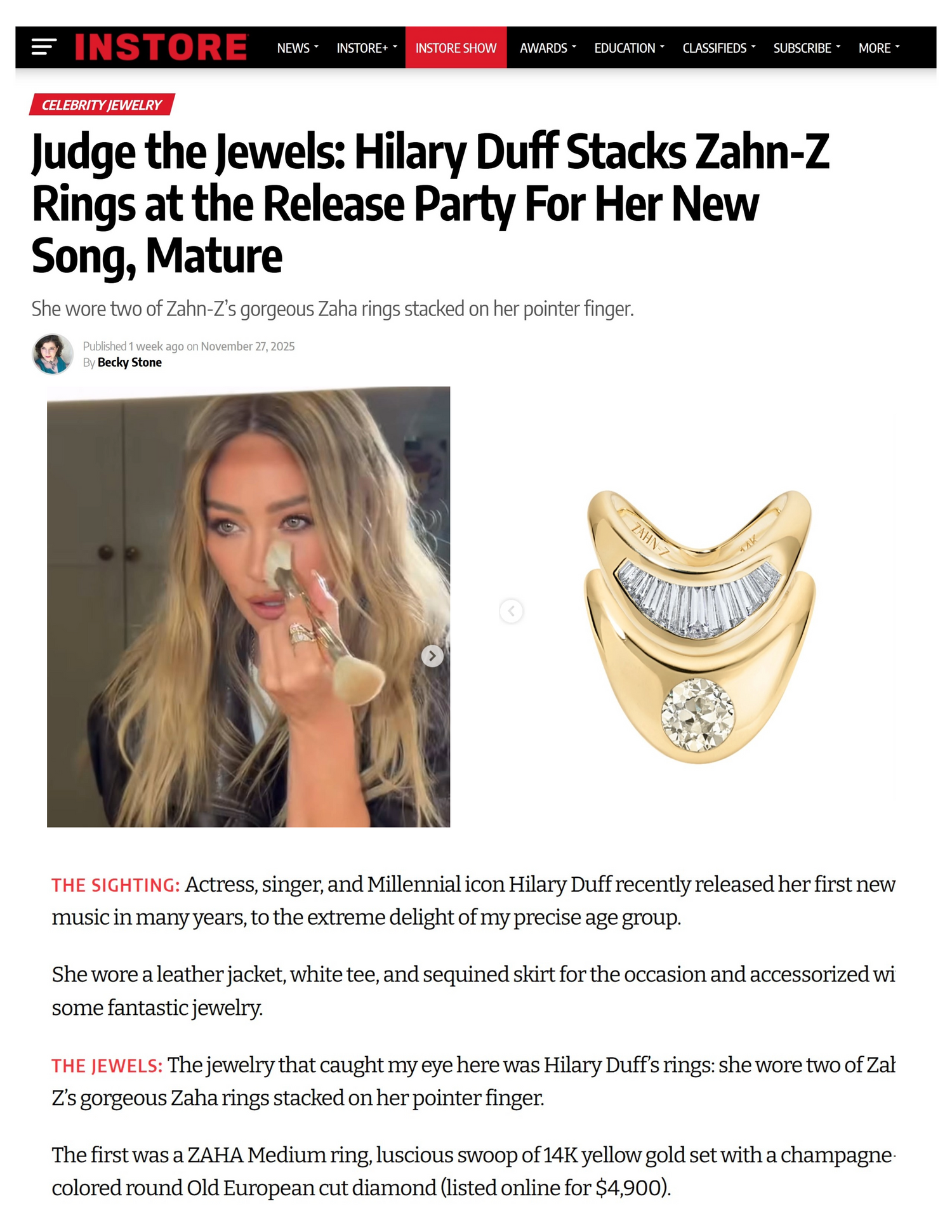Open the hamburger menu icon
The image size is (952, 1232).
[x=44, y=47]
